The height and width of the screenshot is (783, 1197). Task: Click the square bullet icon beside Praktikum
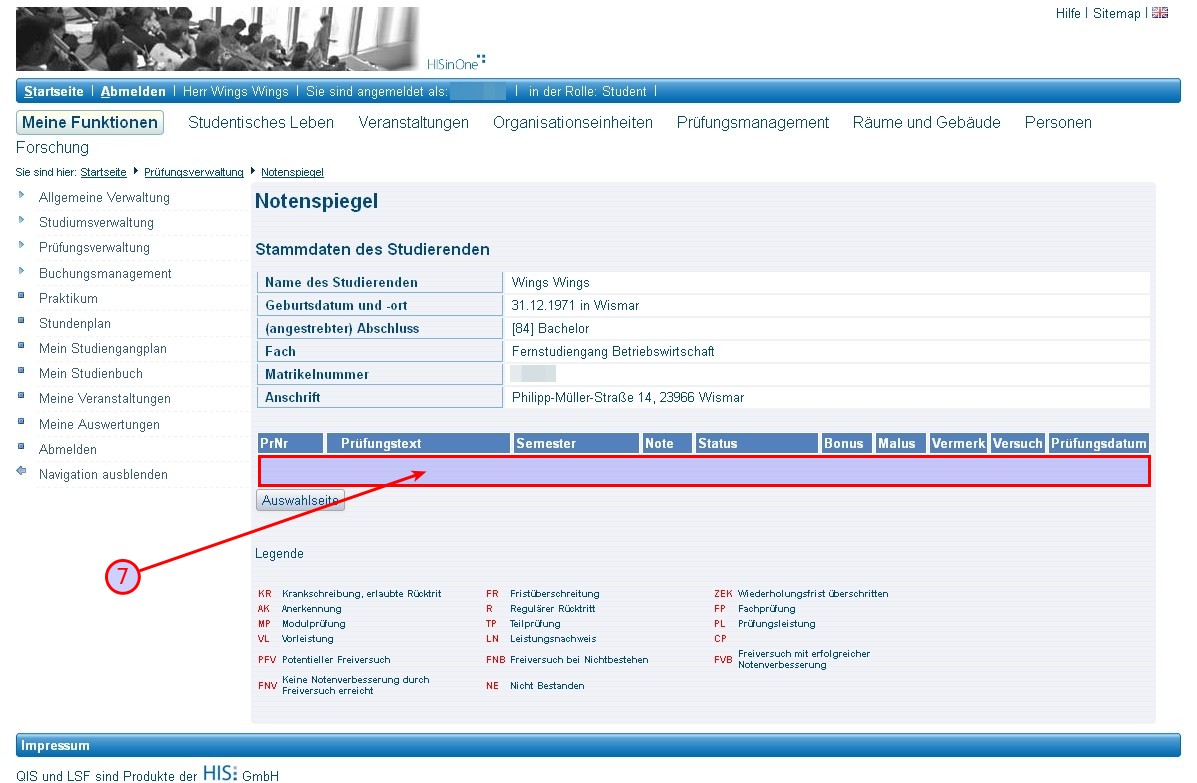pyautogui.click(x=22, y=297)
